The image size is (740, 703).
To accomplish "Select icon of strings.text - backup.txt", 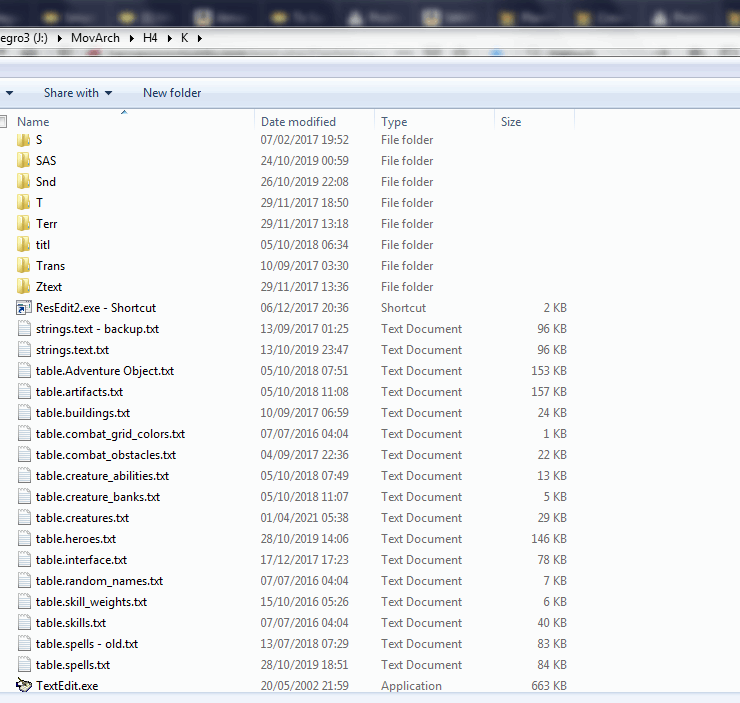I will pyautogui.click(x=24, y=329).
